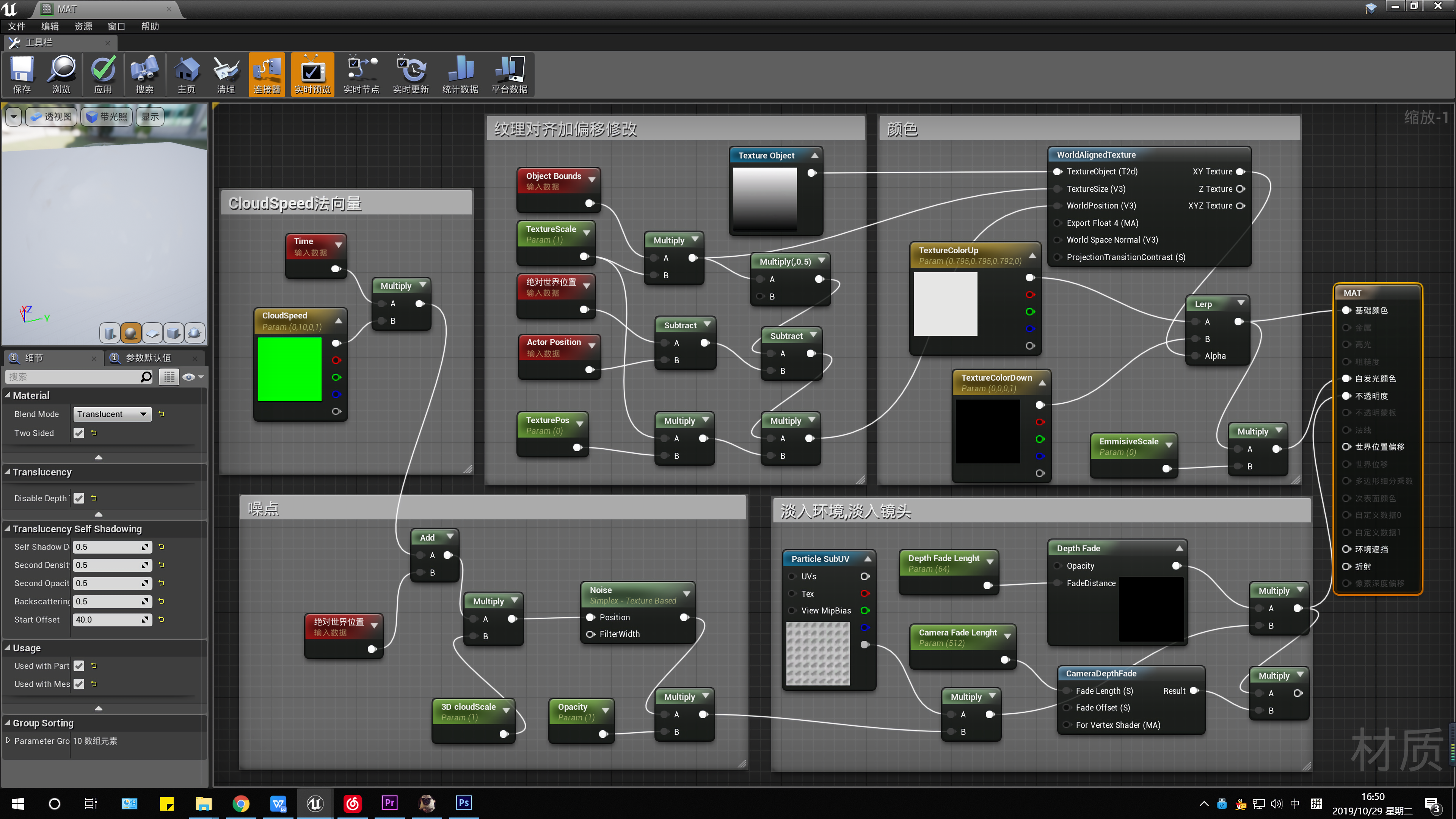Collapse the Group Sorting section
This screenshot has width=1456, height=819.
7,723
